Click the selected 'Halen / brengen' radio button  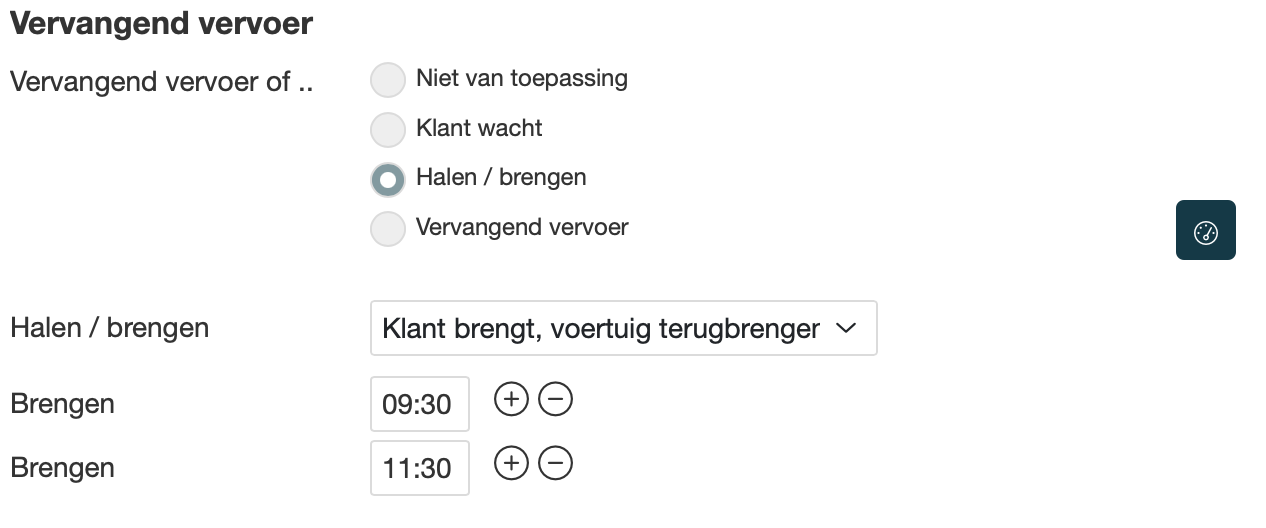[x=388, y=179]
